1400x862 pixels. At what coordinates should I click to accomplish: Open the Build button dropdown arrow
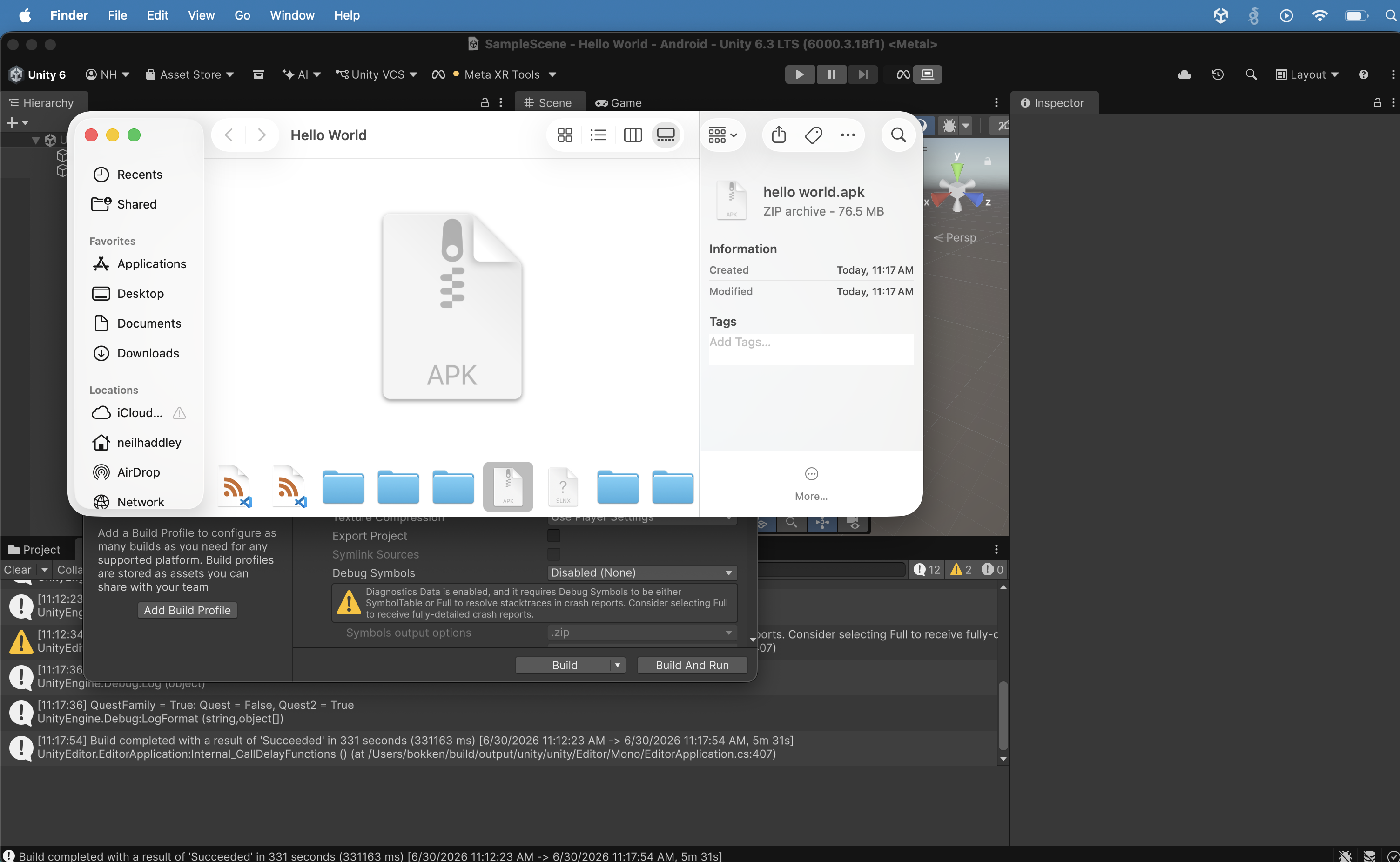point(617,665)
